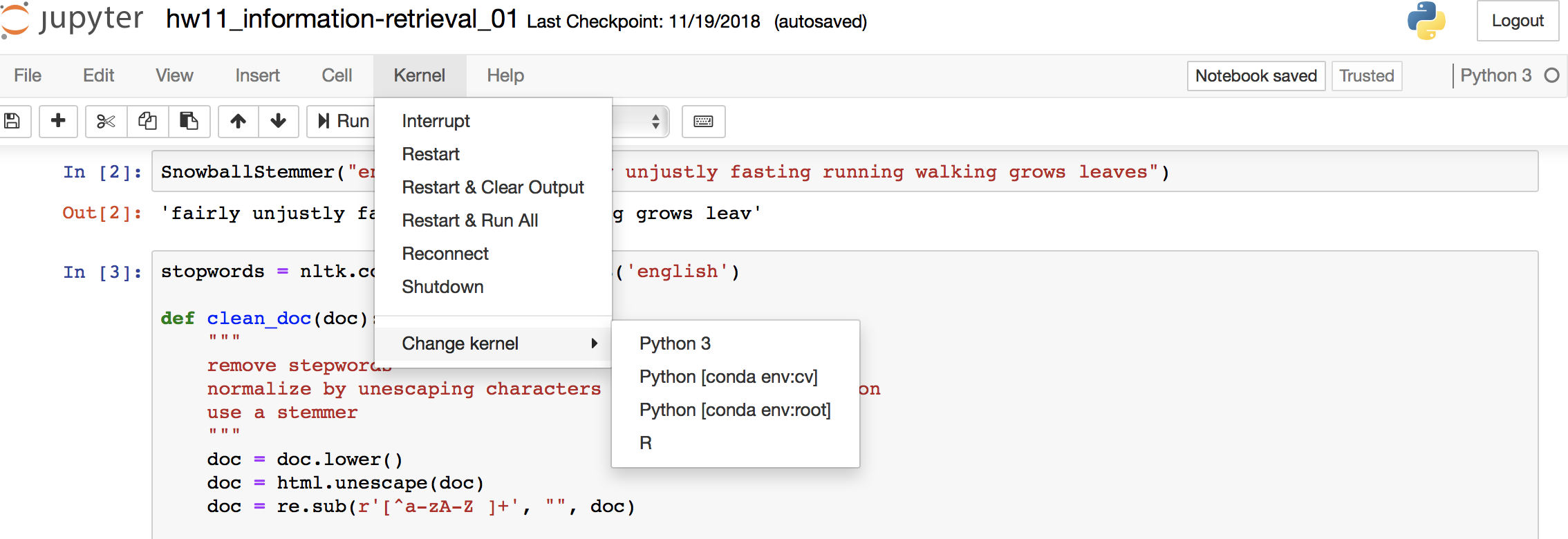1568x539 pixels.
Task: Select the R kernel option
Action: click(x=646, y=443)
